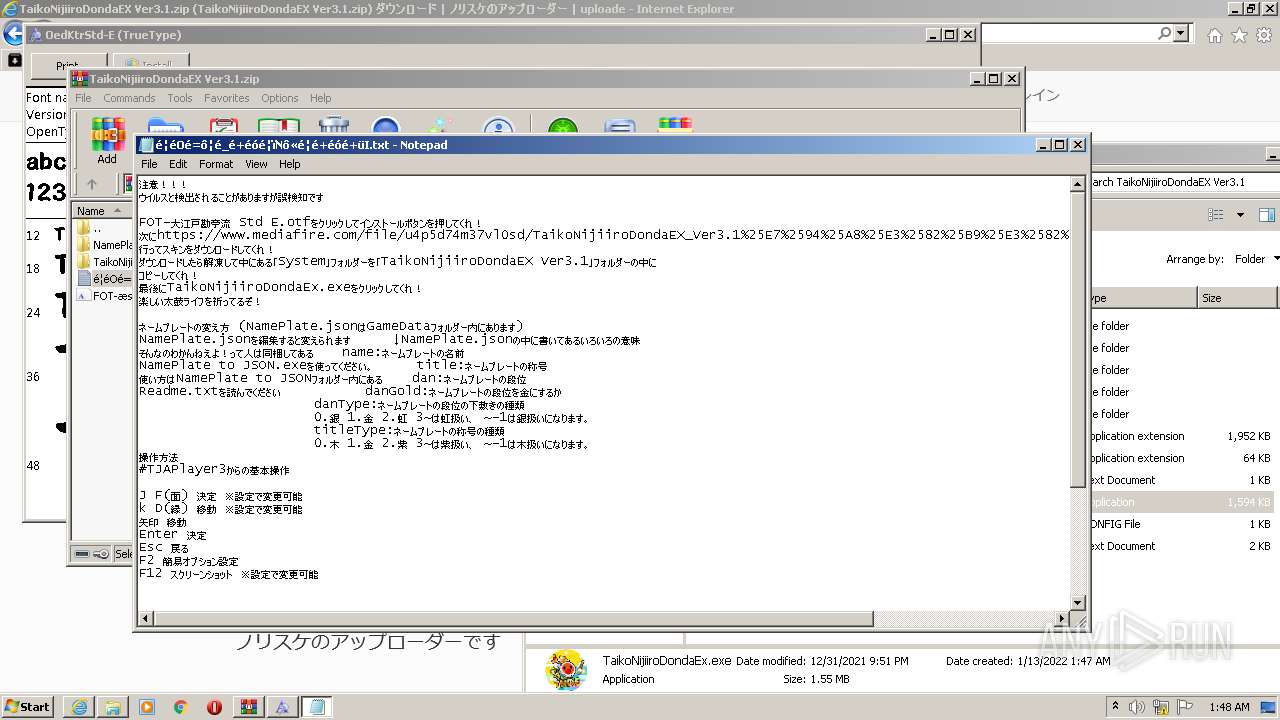This screenshot has height=720, width=1280.
Task: Click Notepad horizontal scrollbar left arrow
Action: point(145,619)
